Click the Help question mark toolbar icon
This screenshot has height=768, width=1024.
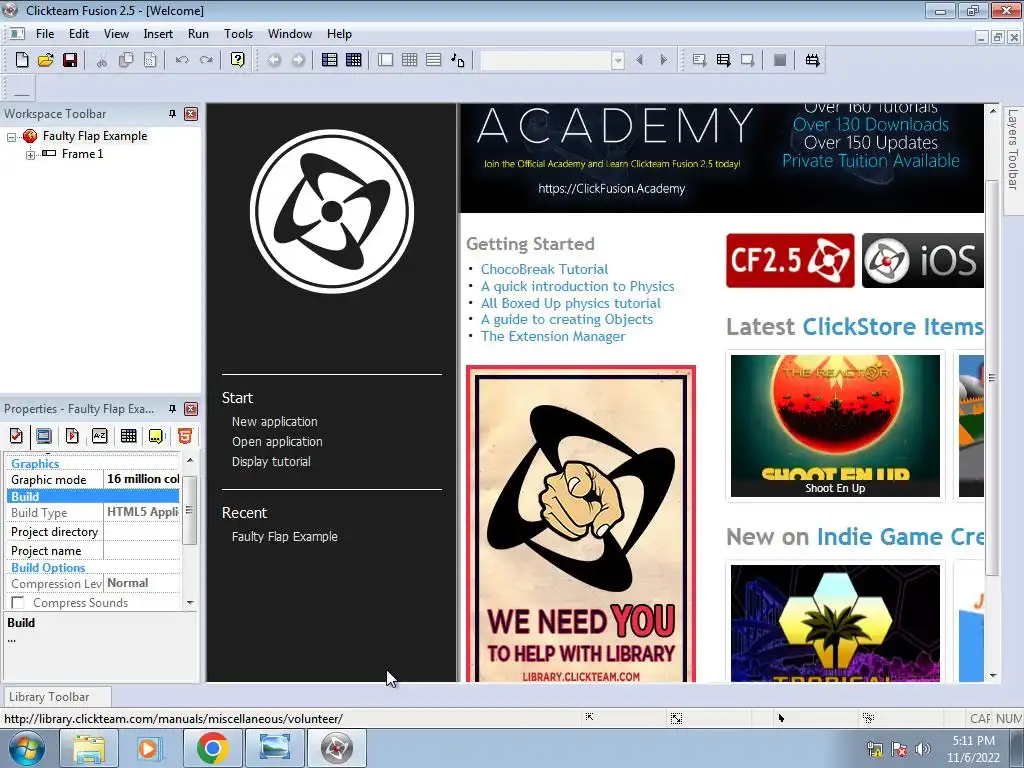(x=238, y=60)
